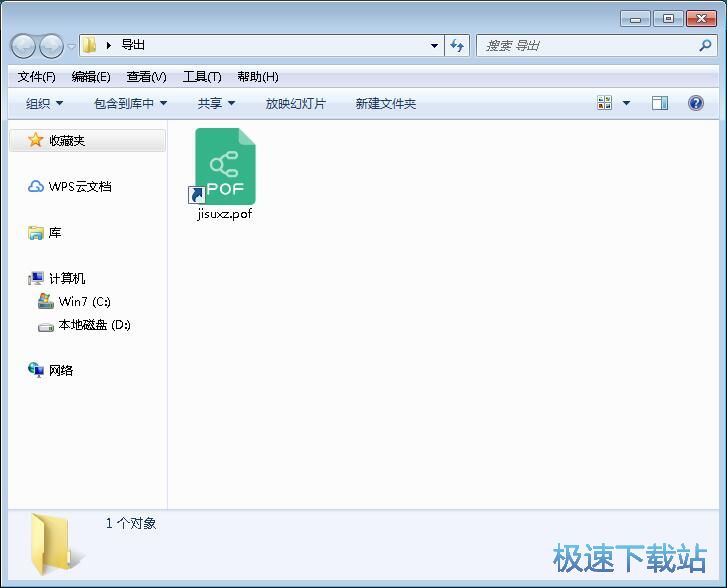Click the 新建文件夹 button

(x=386, y=103)
